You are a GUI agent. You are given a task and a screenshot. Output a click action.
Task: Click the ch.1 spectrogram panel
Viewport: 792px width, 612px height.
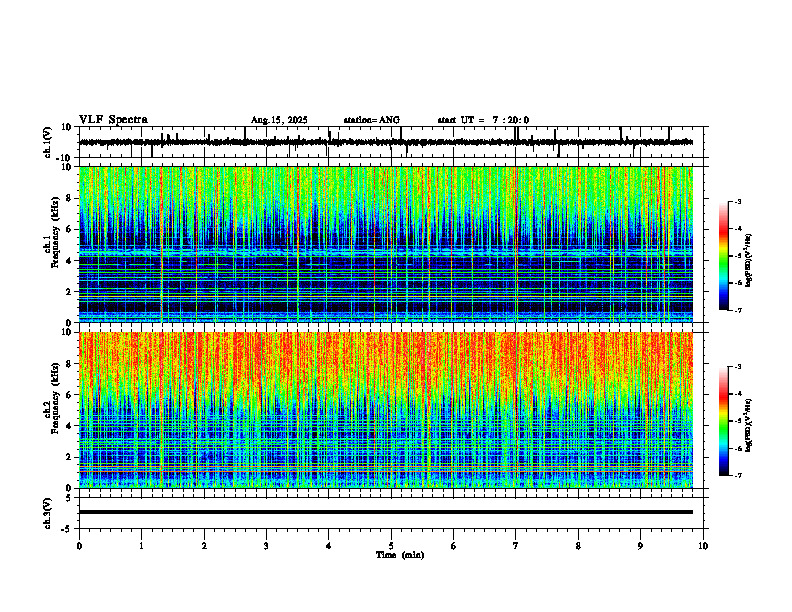click(x=386, y=244)
